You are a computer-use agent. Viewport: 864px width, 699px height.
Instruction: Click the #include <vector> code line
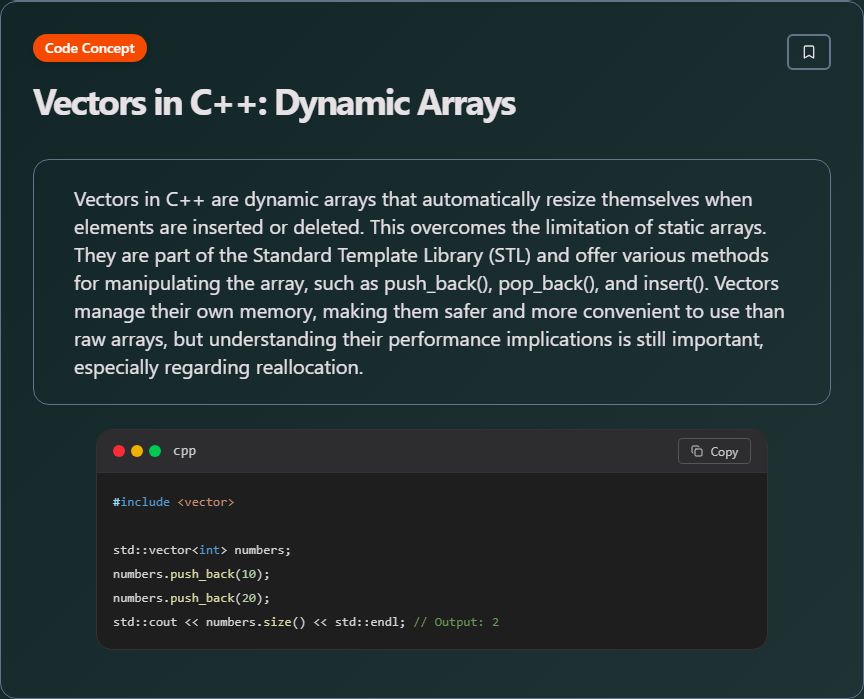coord(174,502)
